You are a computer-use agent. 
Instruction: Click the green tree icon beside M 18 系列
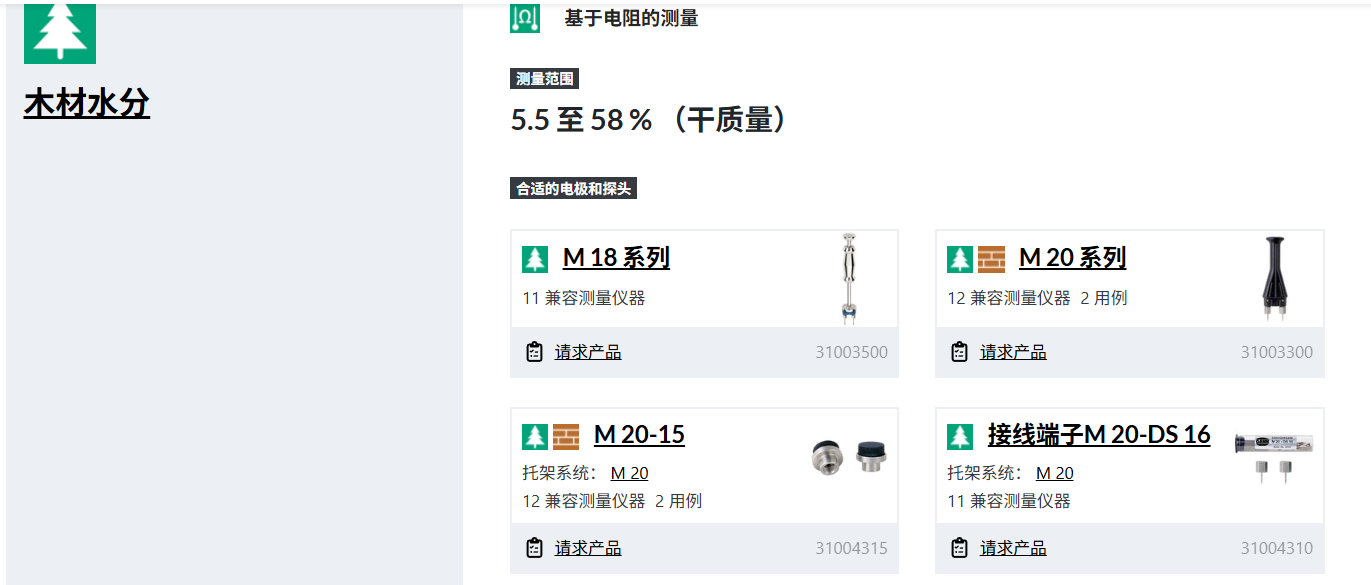click(535, 259)
